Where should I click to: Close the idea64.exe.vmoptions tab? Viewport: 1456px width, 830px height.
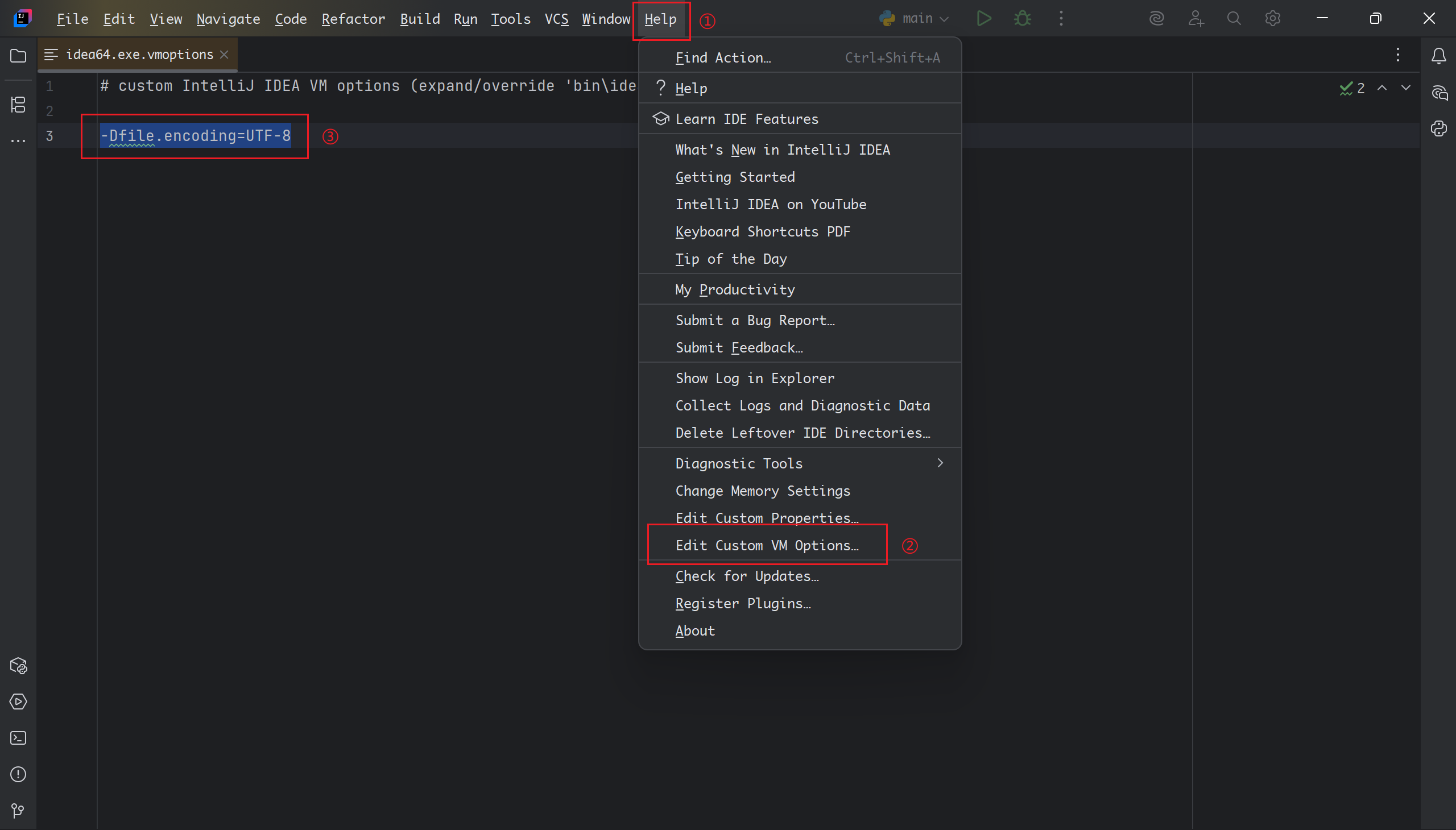(x=225, y=55)
